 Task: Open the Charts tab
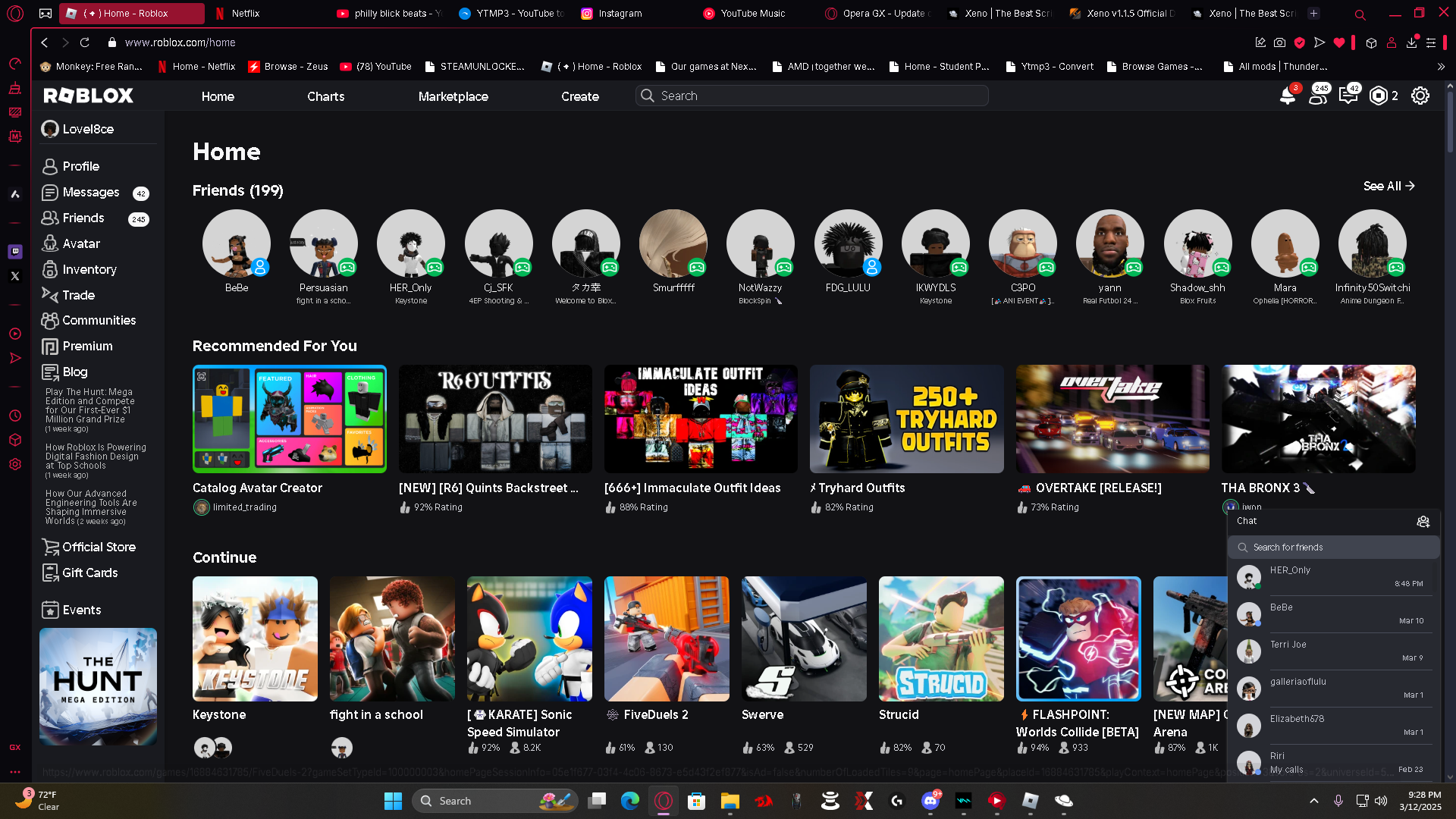pyautogui.click(x=326, y=96)
